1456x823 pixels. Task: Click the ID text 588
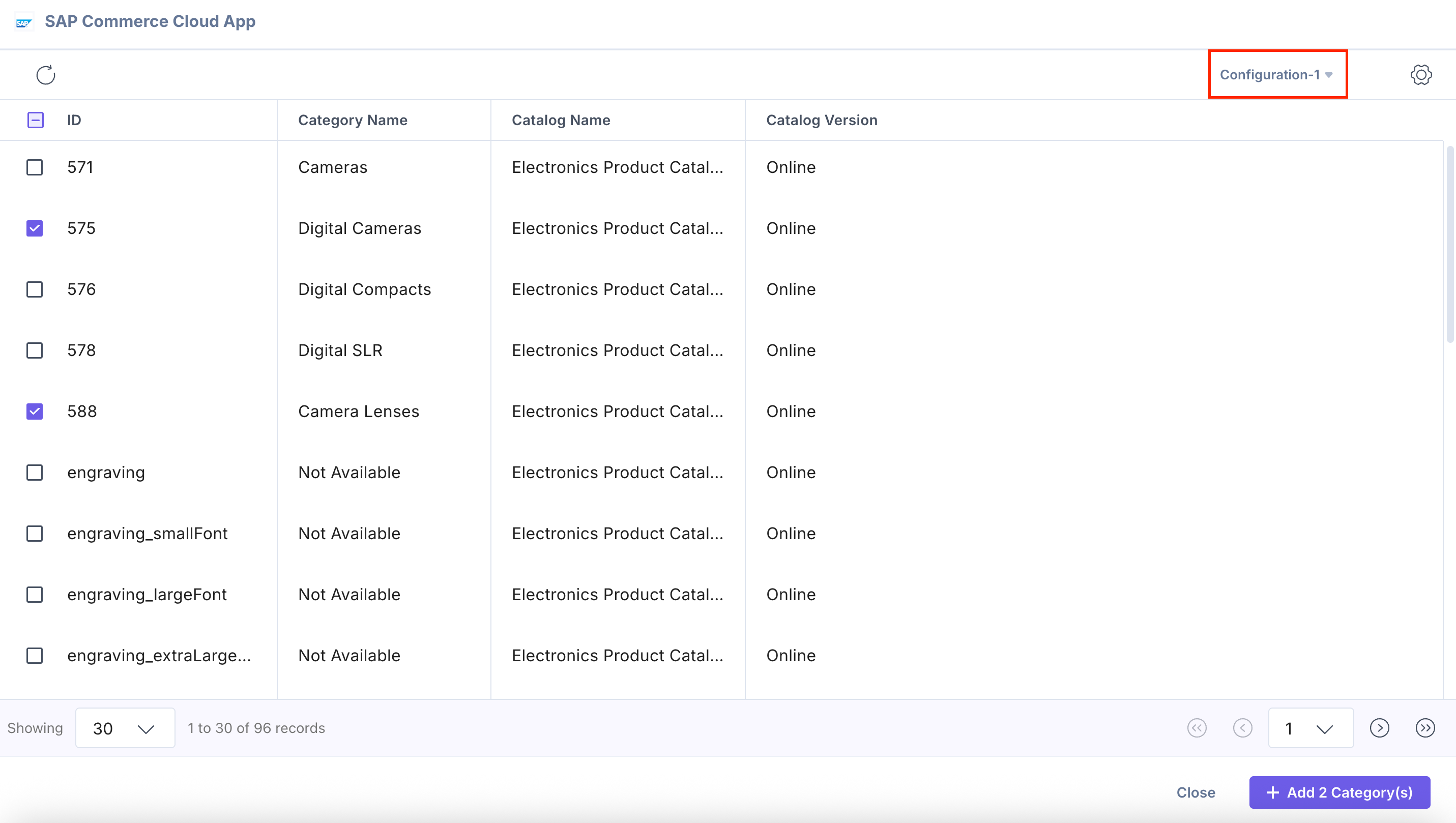point(82,411)
